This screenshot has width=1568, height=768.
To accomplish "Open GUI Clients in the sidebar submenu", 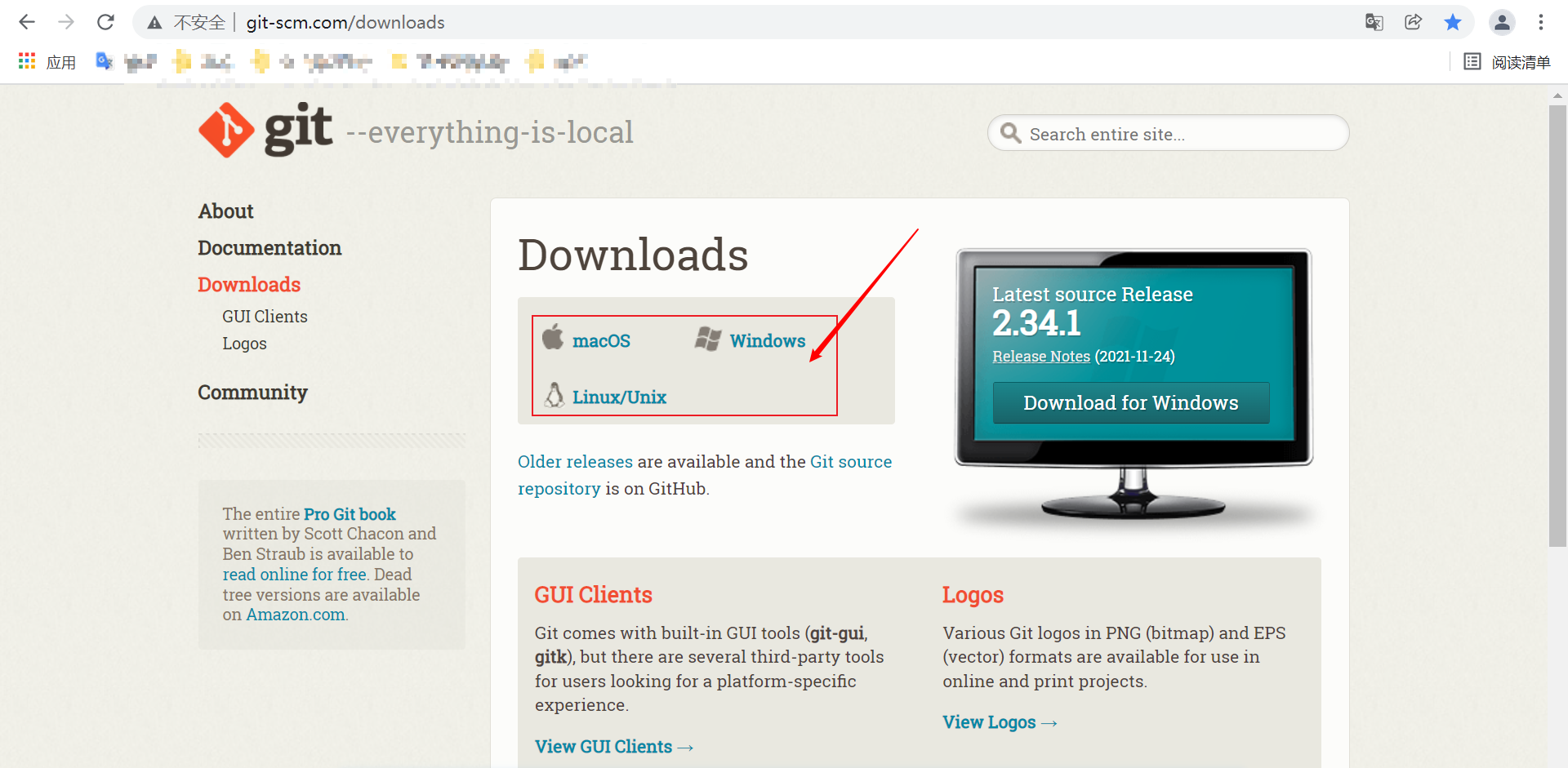I will pos(265,317).
